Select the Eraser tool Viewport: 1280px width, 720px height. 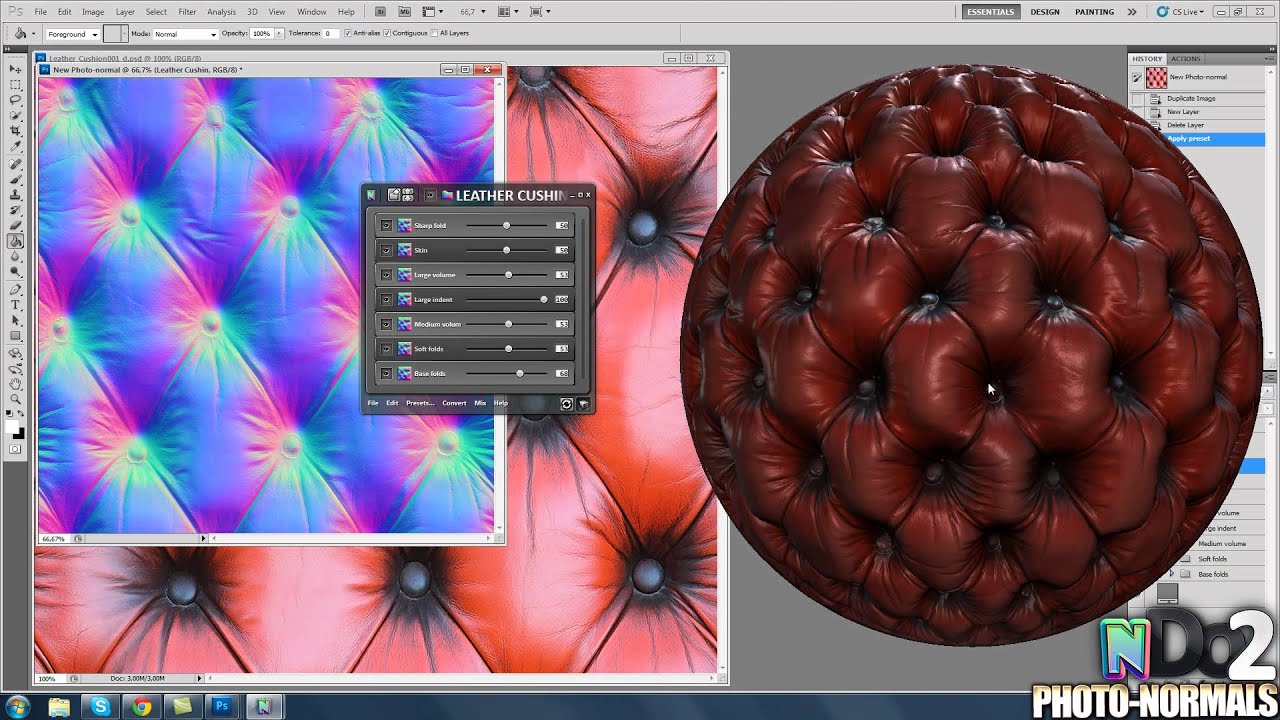pos(16,226)
